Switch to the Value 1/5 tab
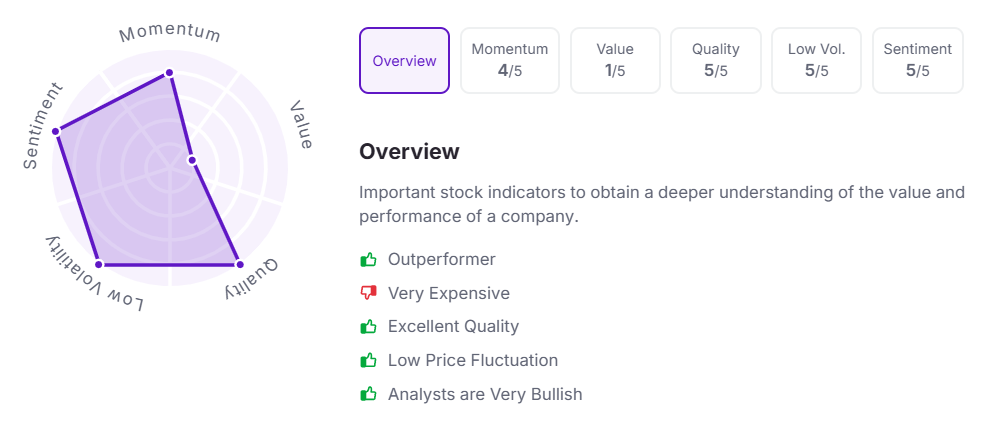Viewport: 1000px width, 436px height. pyautogui.click(x=615, y=61)
